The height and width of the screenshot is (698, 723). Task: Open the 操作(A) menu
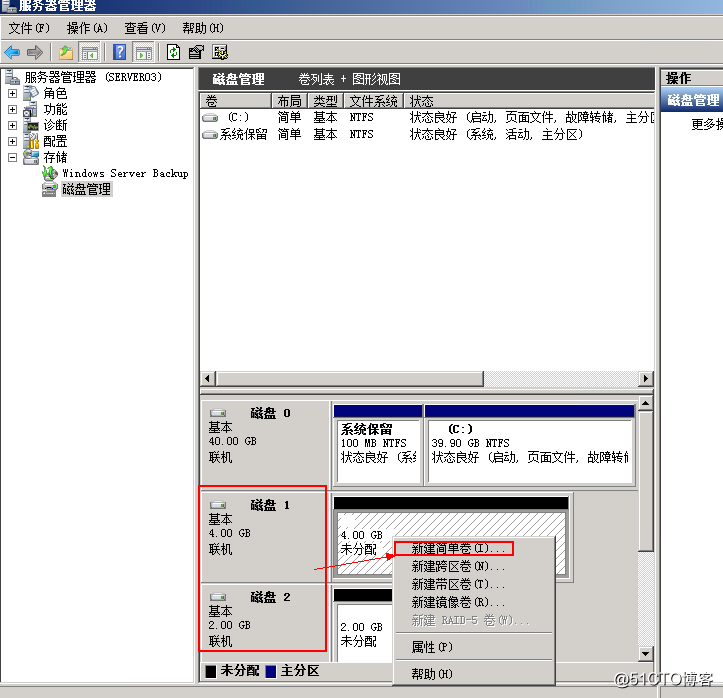pyautogui.click(x=87, y=29)
